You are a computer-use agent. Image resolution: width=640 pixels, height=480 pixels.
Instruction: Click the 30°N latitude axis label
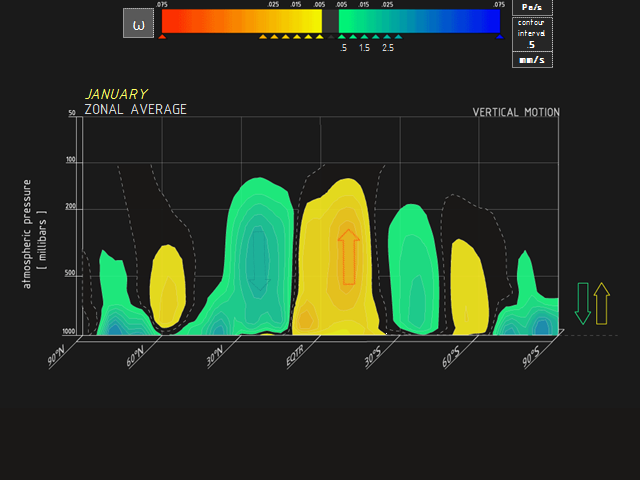[x=216, y=357]
